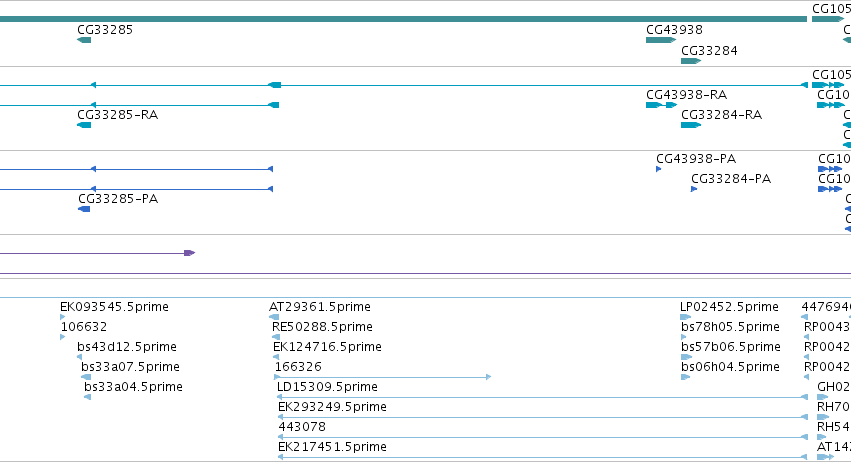Click the CG33284 gene arrow feature
This screenshot has height=462, width=851.
point(691,61)
